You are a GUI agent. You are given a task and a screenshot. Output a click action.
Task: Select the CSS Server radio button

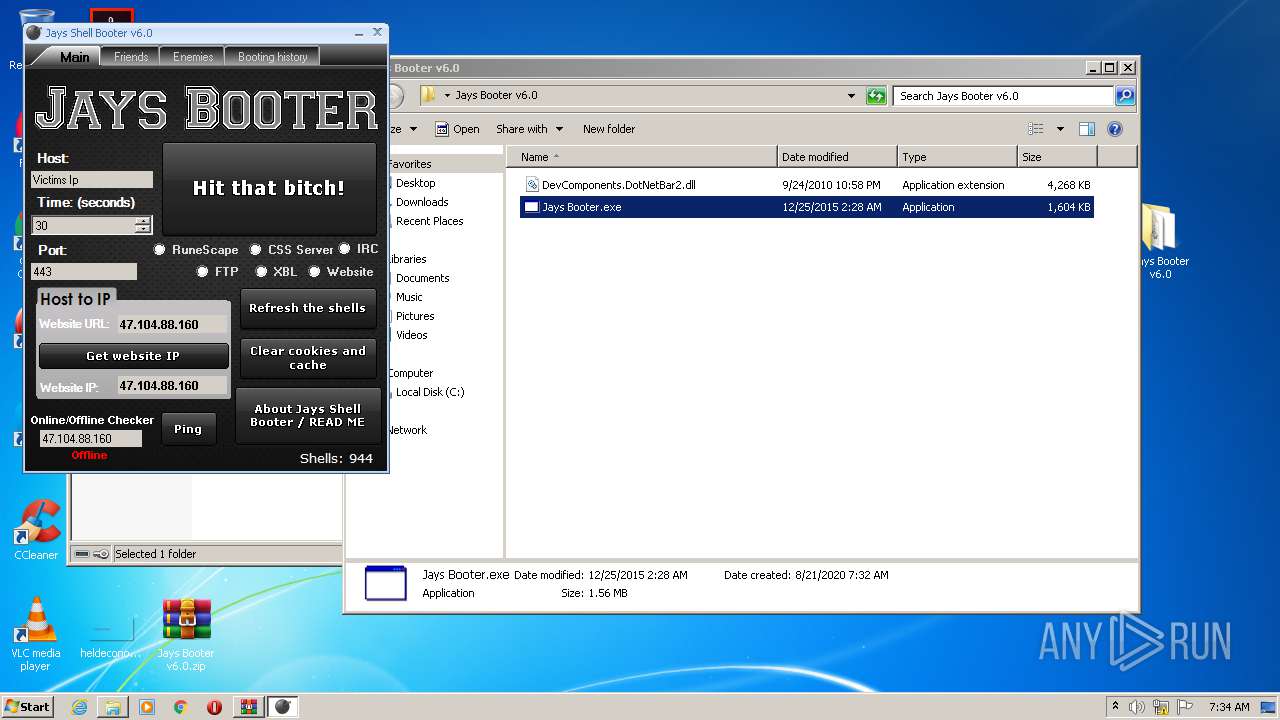pyautogui.click(x=255, y=249)
